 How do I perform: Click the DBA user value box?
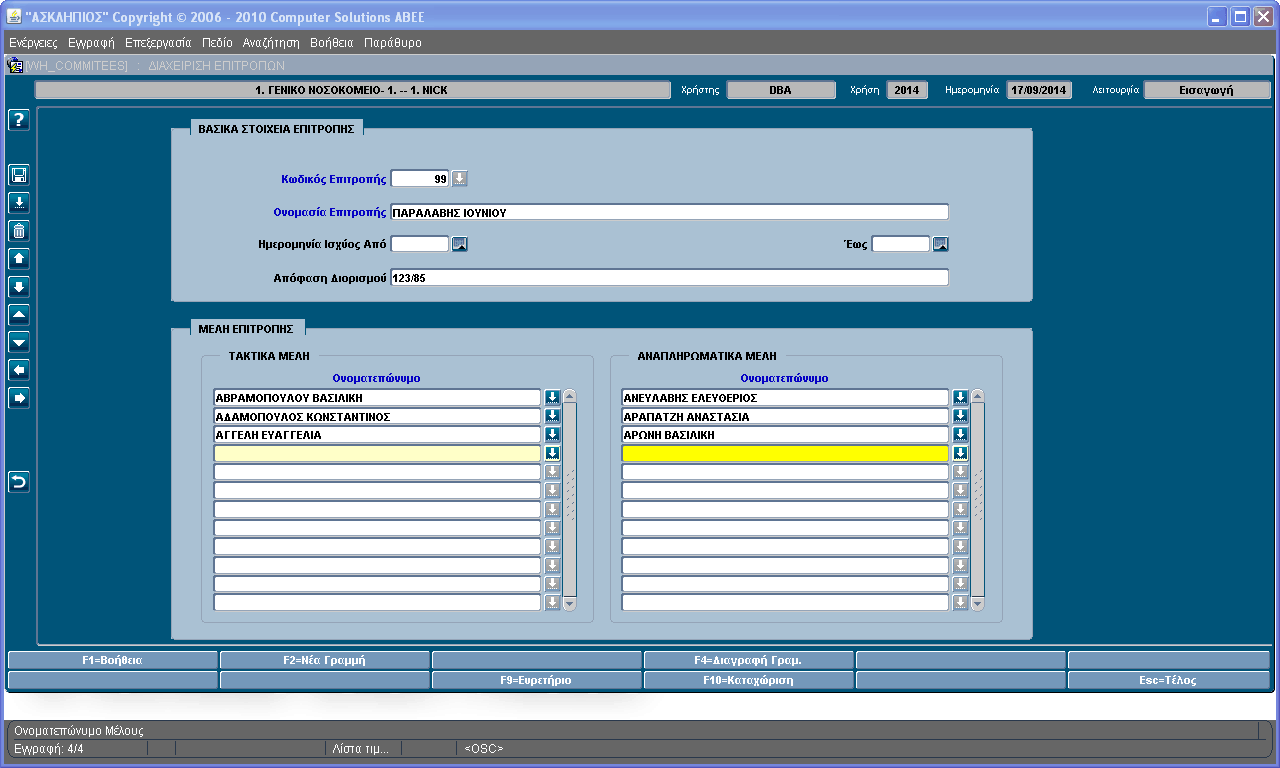[781, 90]
